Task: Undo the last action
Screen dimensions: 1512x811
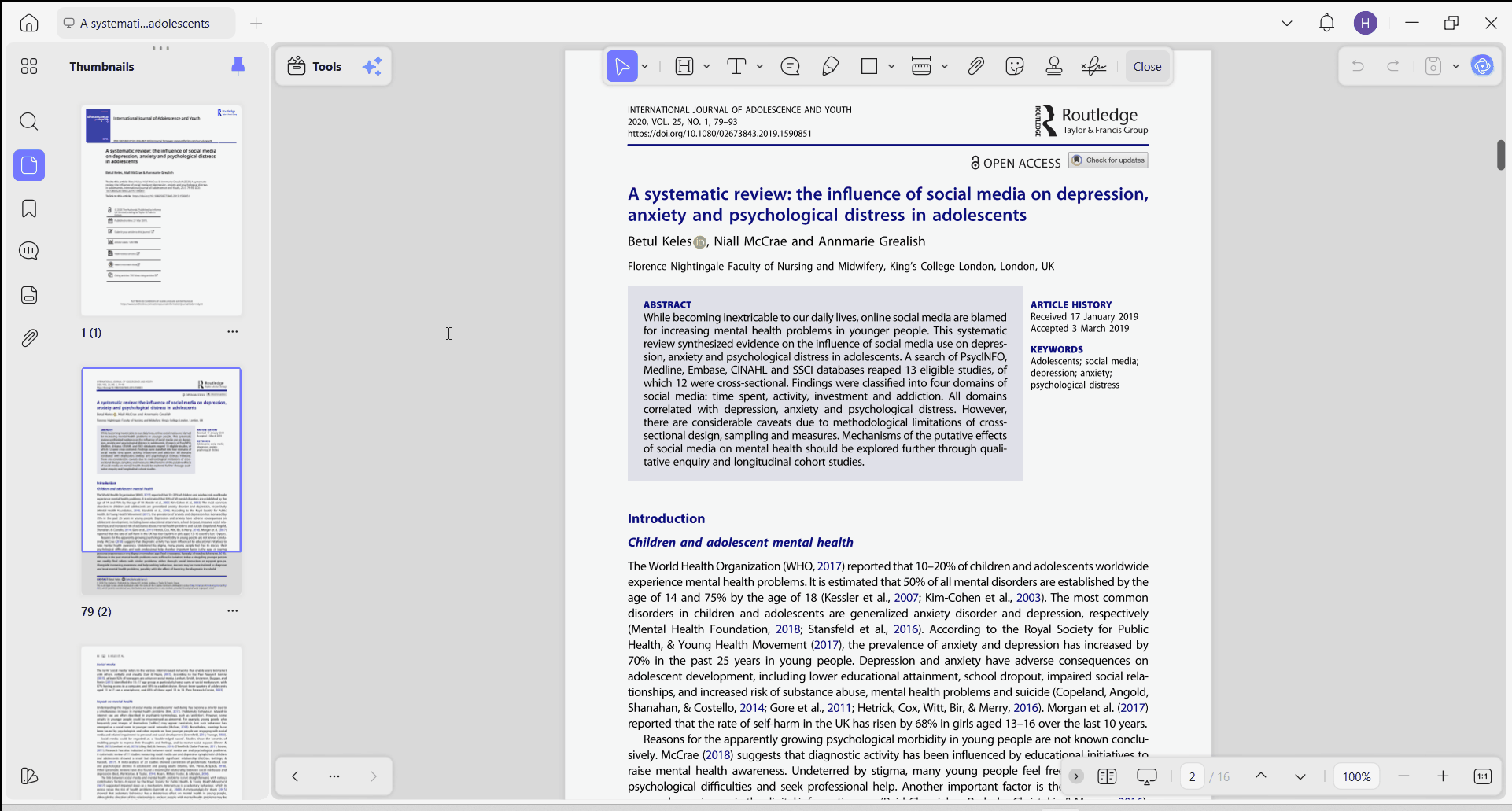Action: [x=1358, y=66]
